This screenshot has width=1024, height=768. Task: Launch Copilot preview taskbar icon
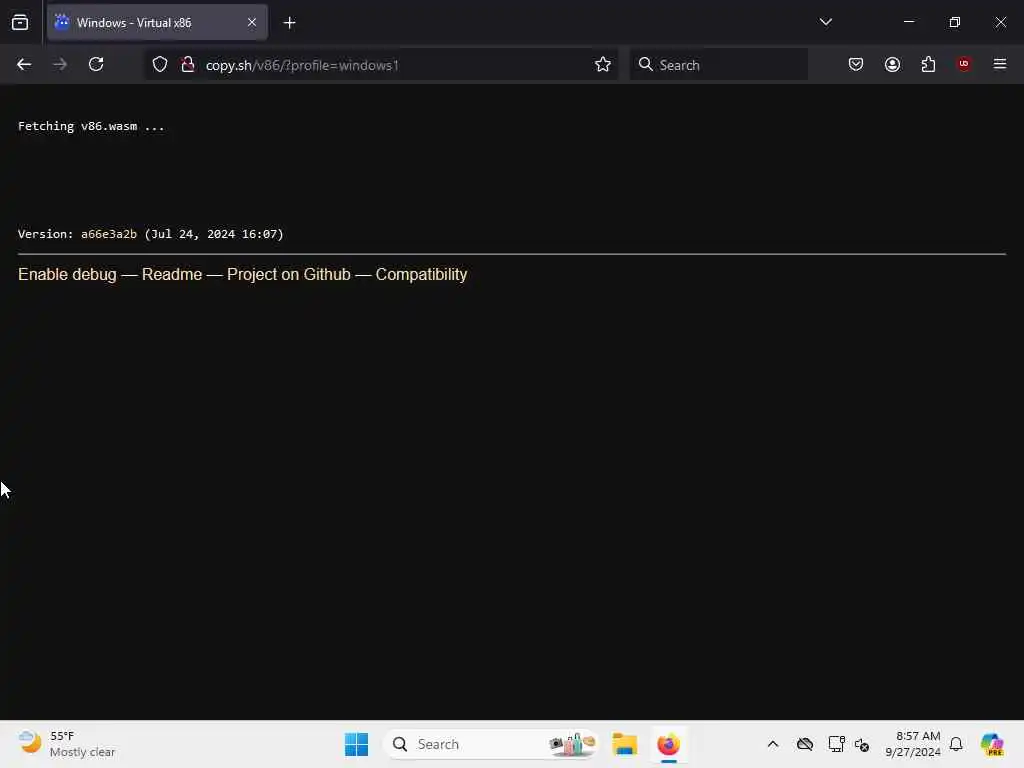[x=992, y=744]
